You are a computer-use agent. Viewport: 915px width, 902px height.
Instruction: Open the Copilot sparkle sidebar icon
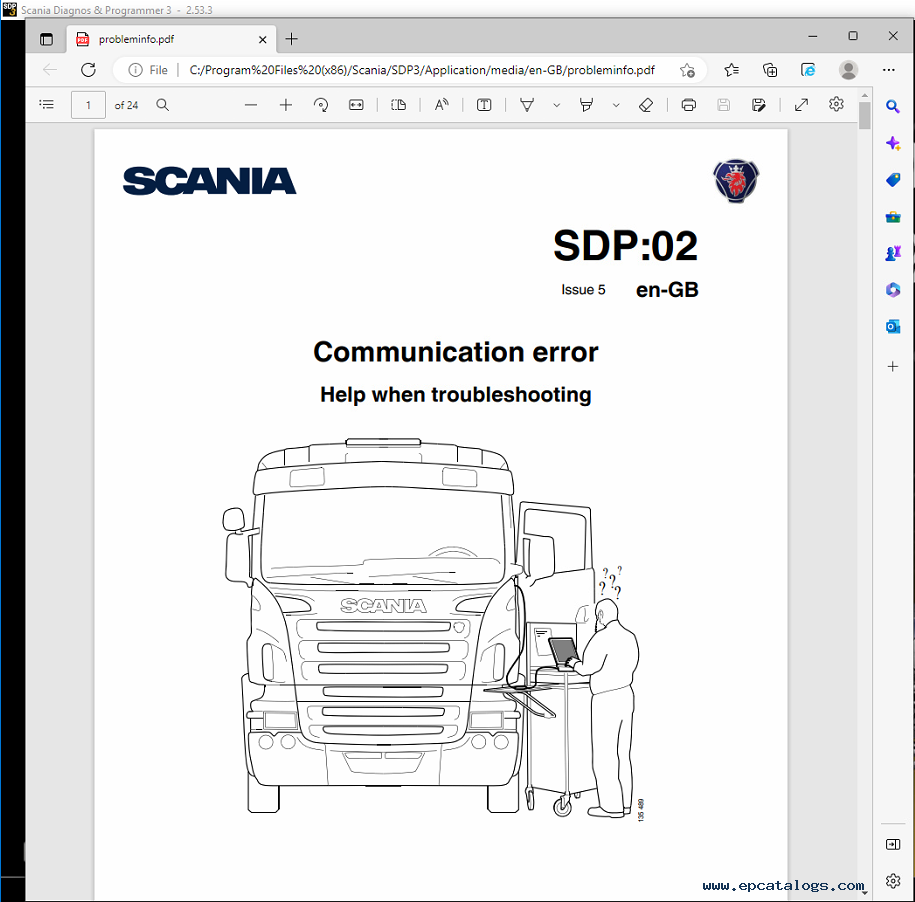[x=893, y=144]
